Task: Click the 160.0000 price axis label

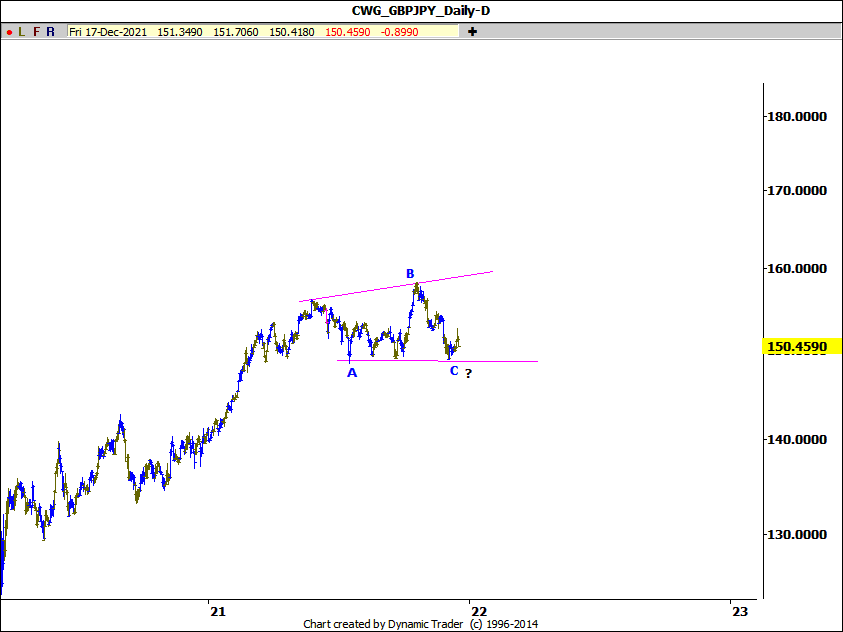Action: (796, 268)
